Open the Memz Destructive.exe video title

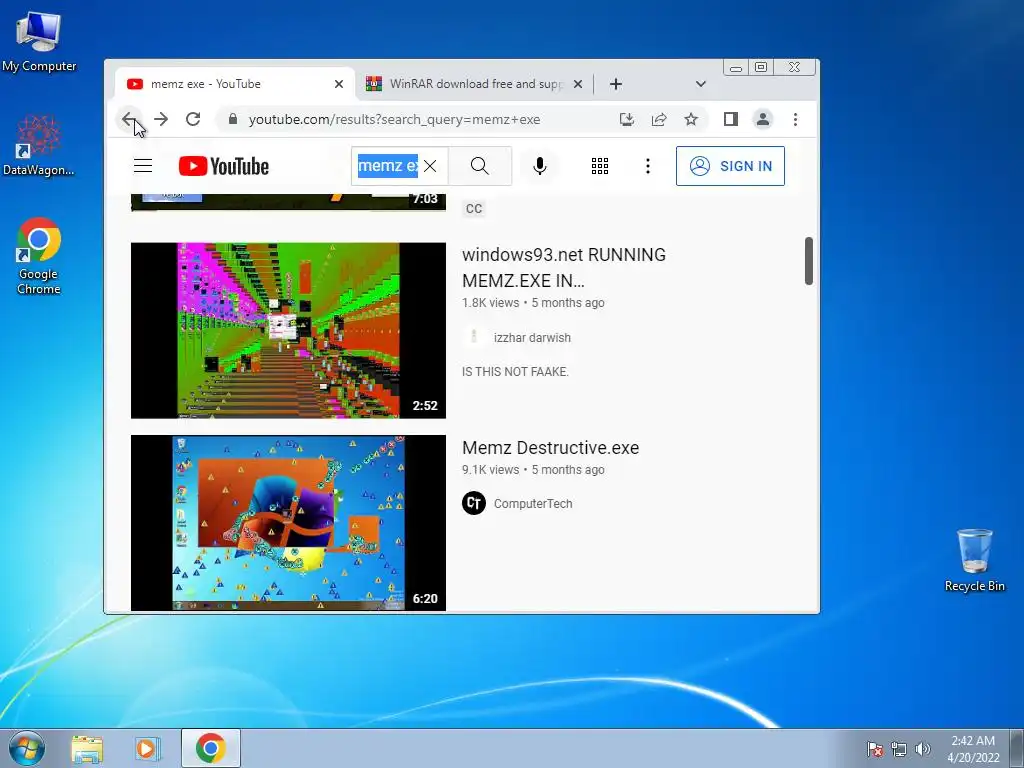(x=551, y=448)
